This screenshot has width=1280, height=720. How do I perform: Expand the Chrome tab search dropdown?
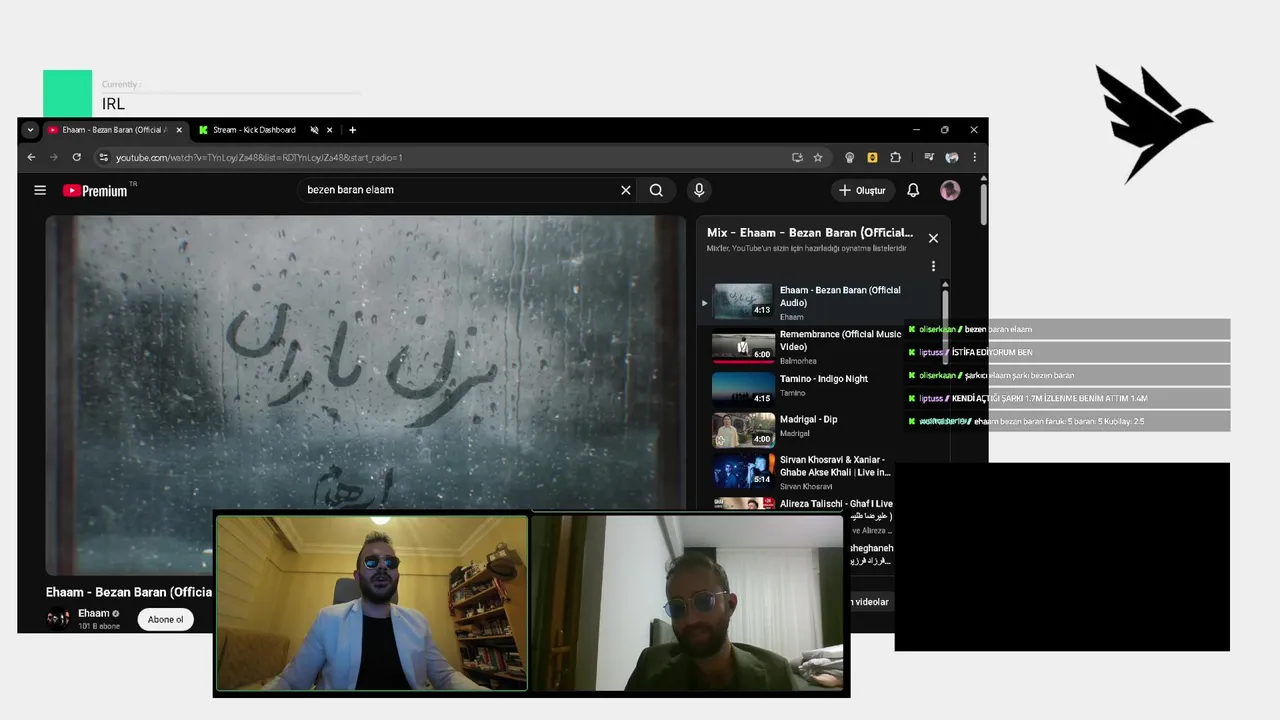tap(30, 130)
